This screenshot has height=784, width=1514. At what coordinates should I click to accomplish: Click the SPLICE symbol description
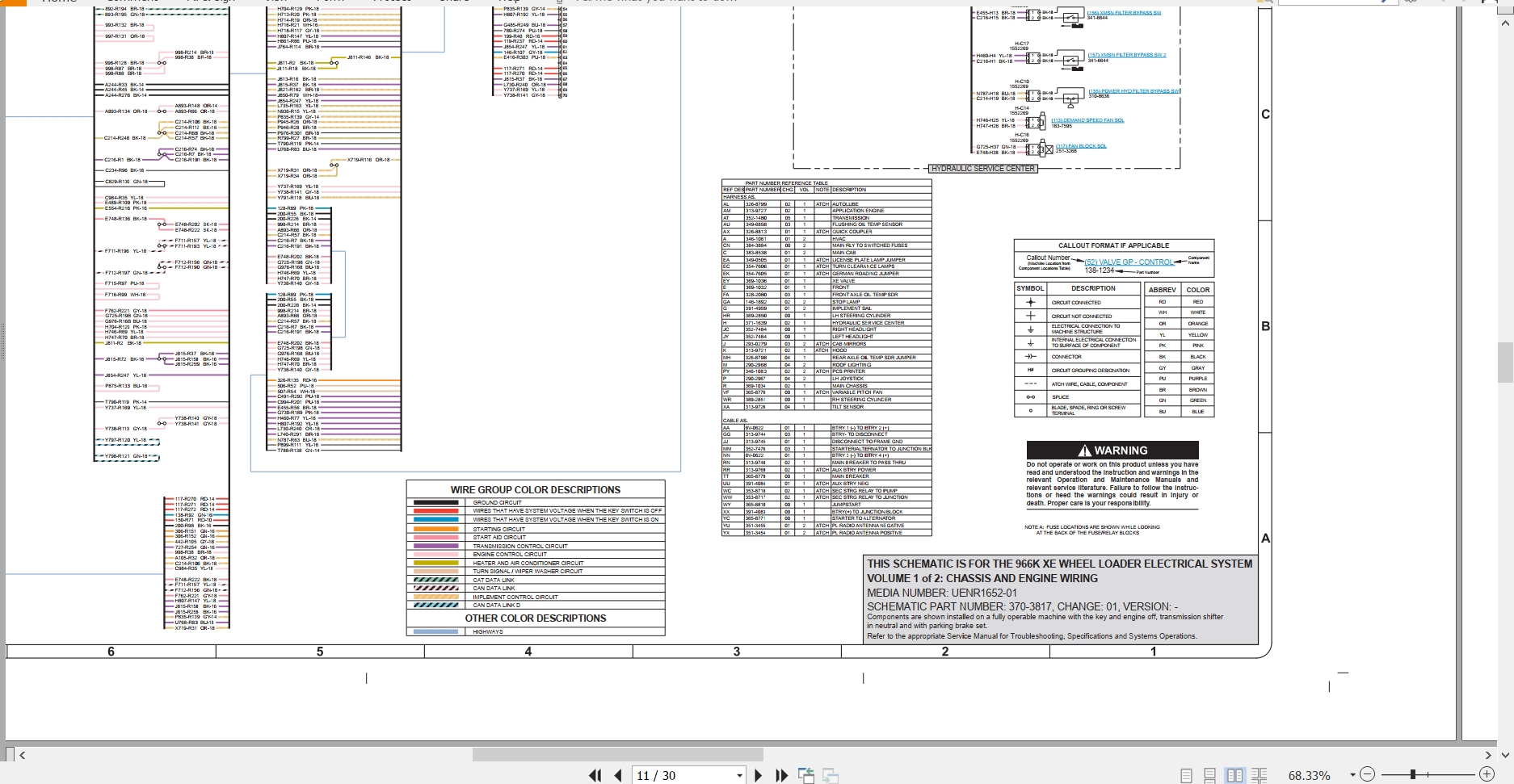[x=1061, y=397]
